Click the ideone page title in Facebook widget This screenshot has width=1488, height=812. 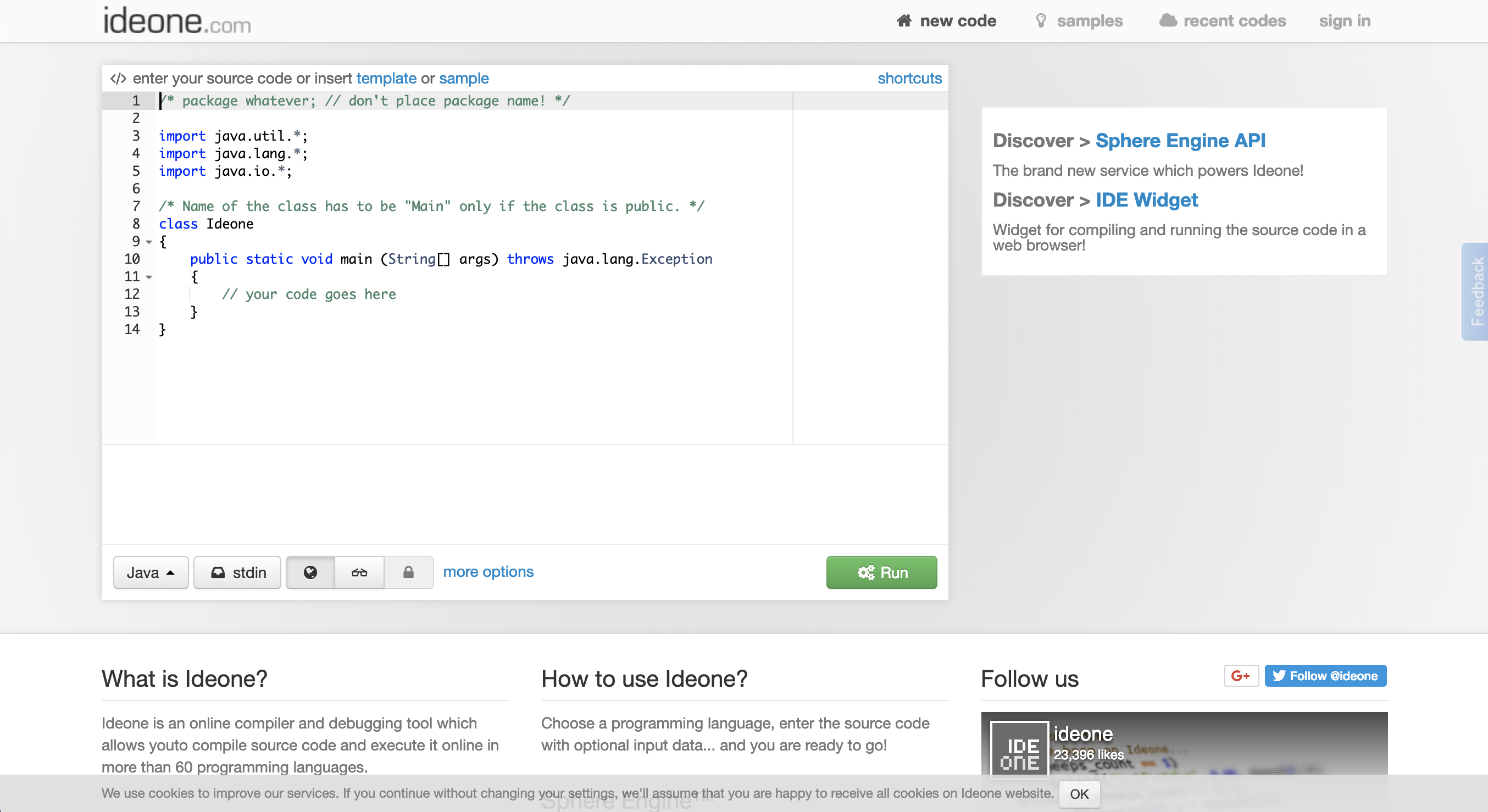coord(1082,733)
